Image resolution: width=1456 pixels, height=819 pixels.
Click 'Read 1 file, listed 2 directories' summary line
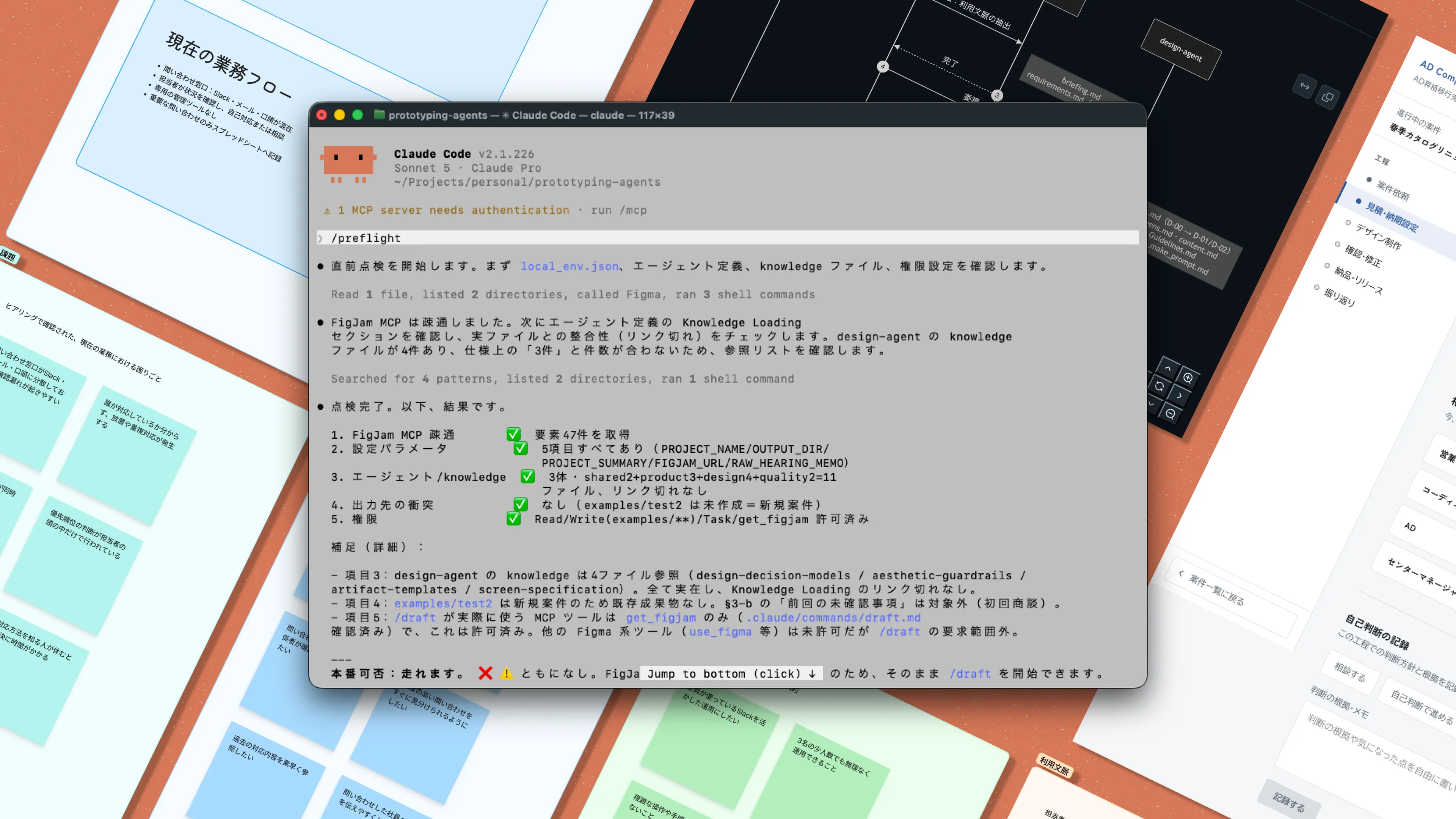(573, 295)
